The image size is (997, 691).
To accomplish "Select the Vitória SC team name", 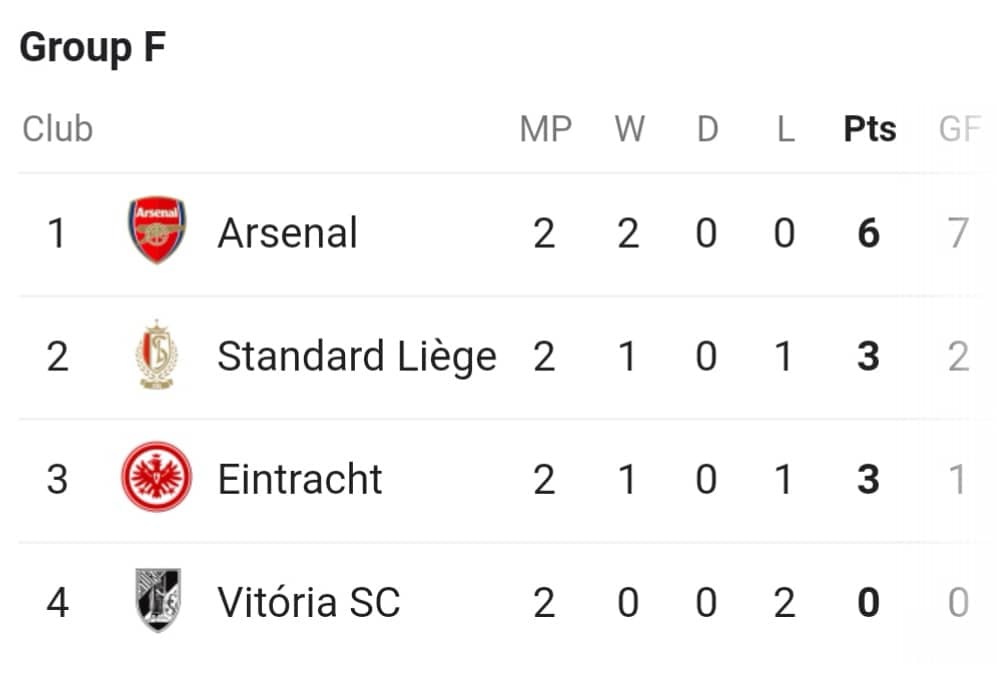I will click(x=309, y=601).
